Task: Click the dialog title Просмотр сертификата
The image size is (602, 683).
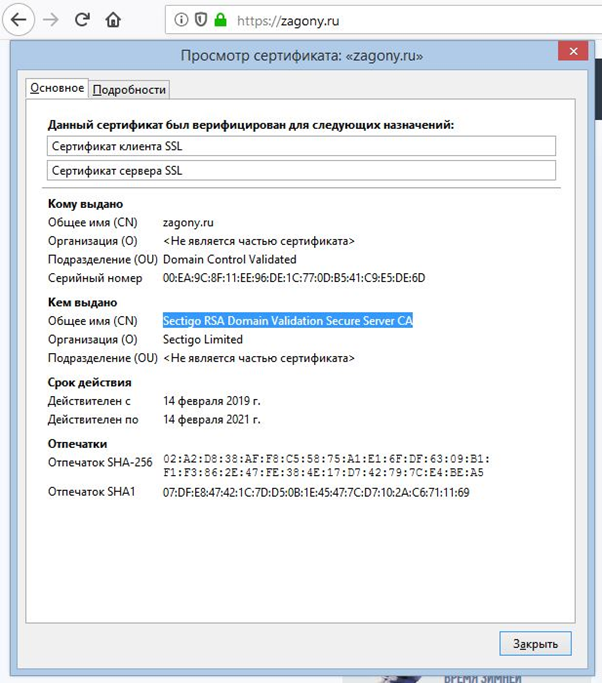Action: [x=301, y=56]
